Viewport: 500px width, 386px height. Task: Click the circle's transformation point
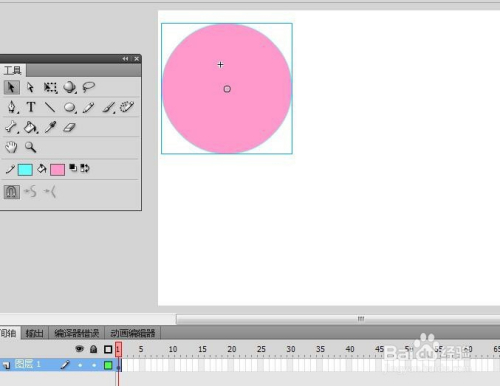tap(227, 89)
